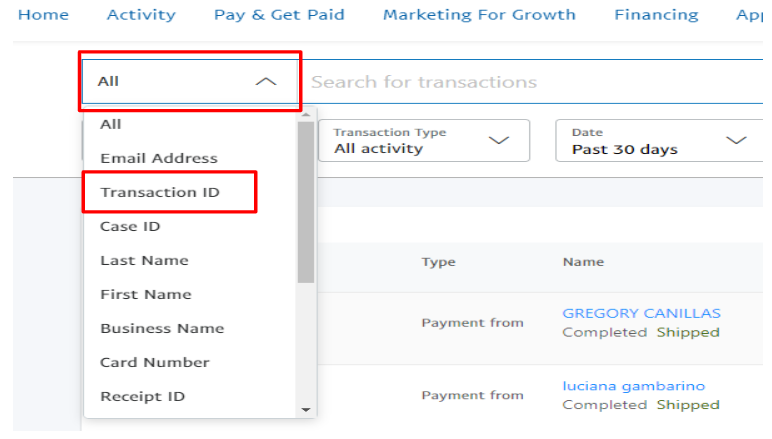Select Email Address search option
The image size is (772, 439).
click(x=158, y=158)
